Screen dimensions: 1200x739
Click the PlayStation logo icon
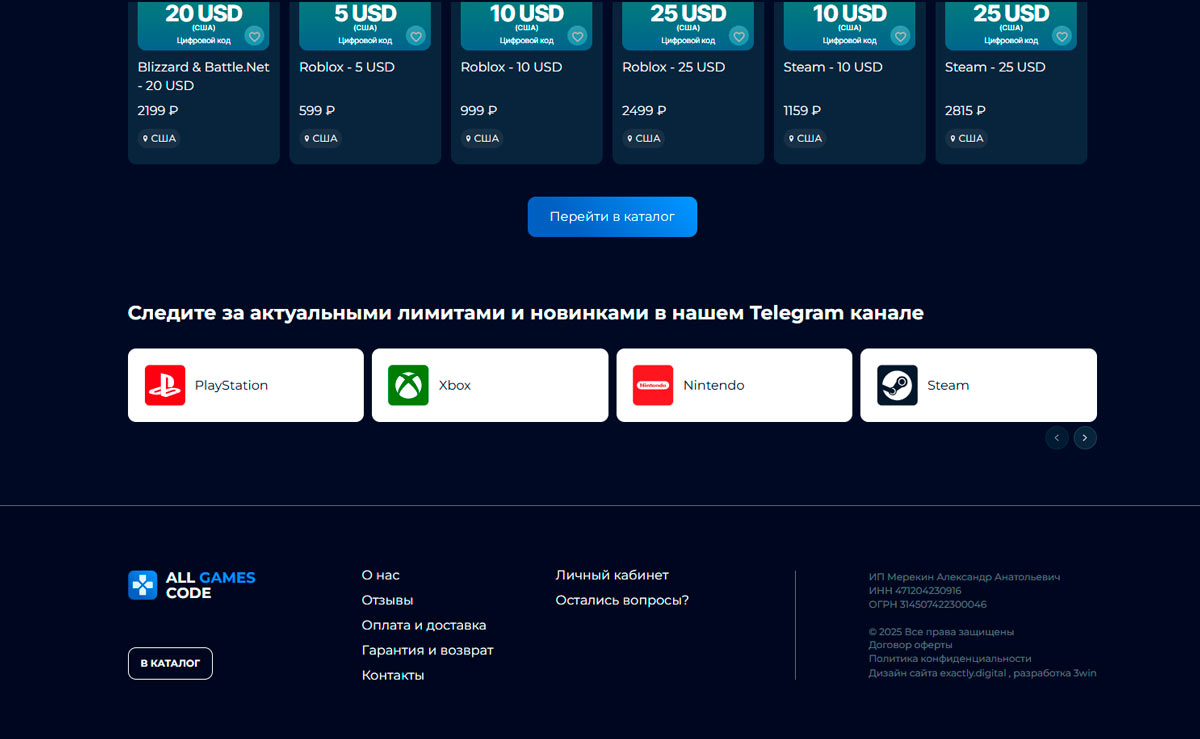[165, 385]
